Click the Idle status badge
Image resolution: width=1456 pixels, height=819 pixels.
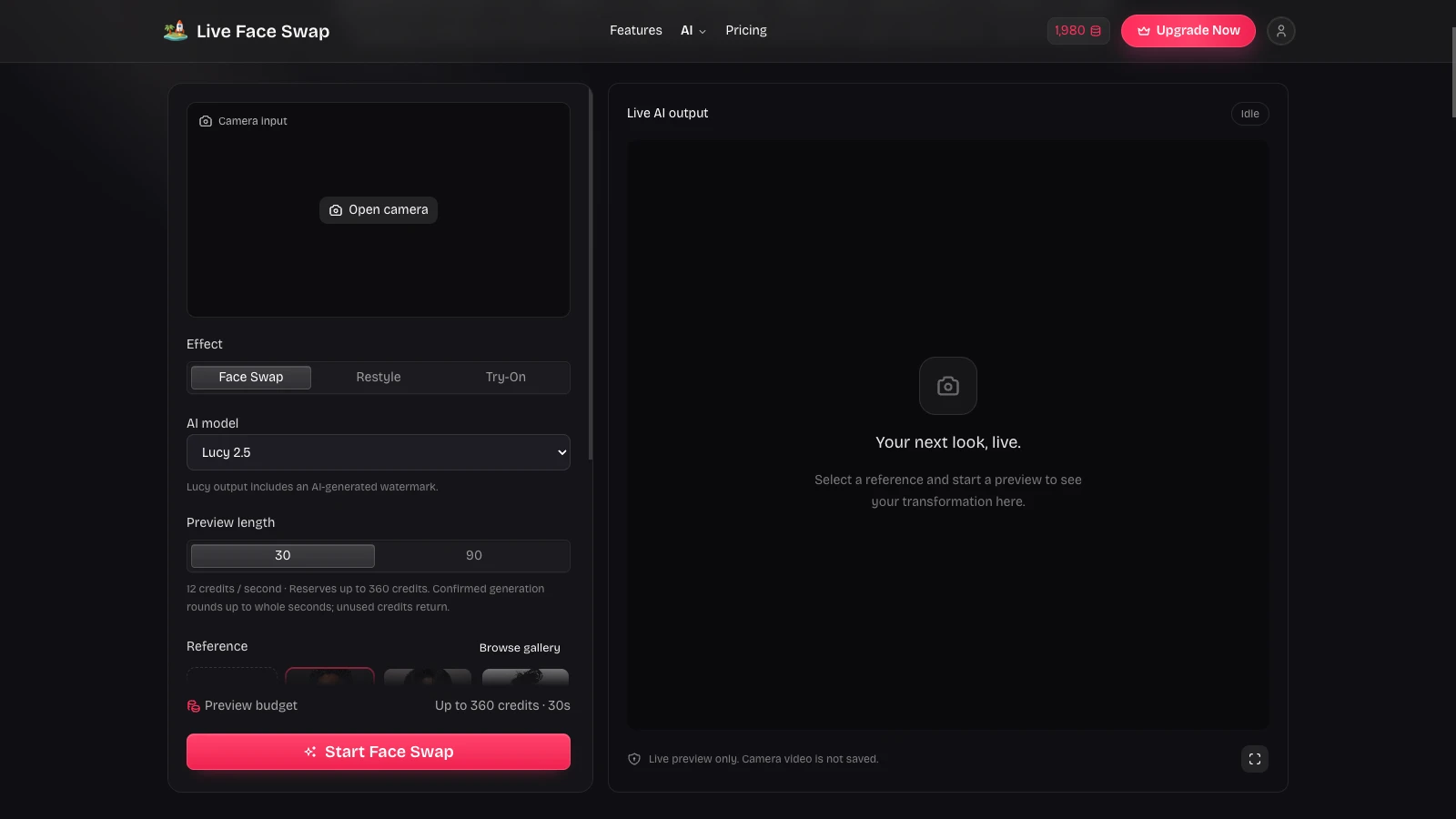[1250, 114]
